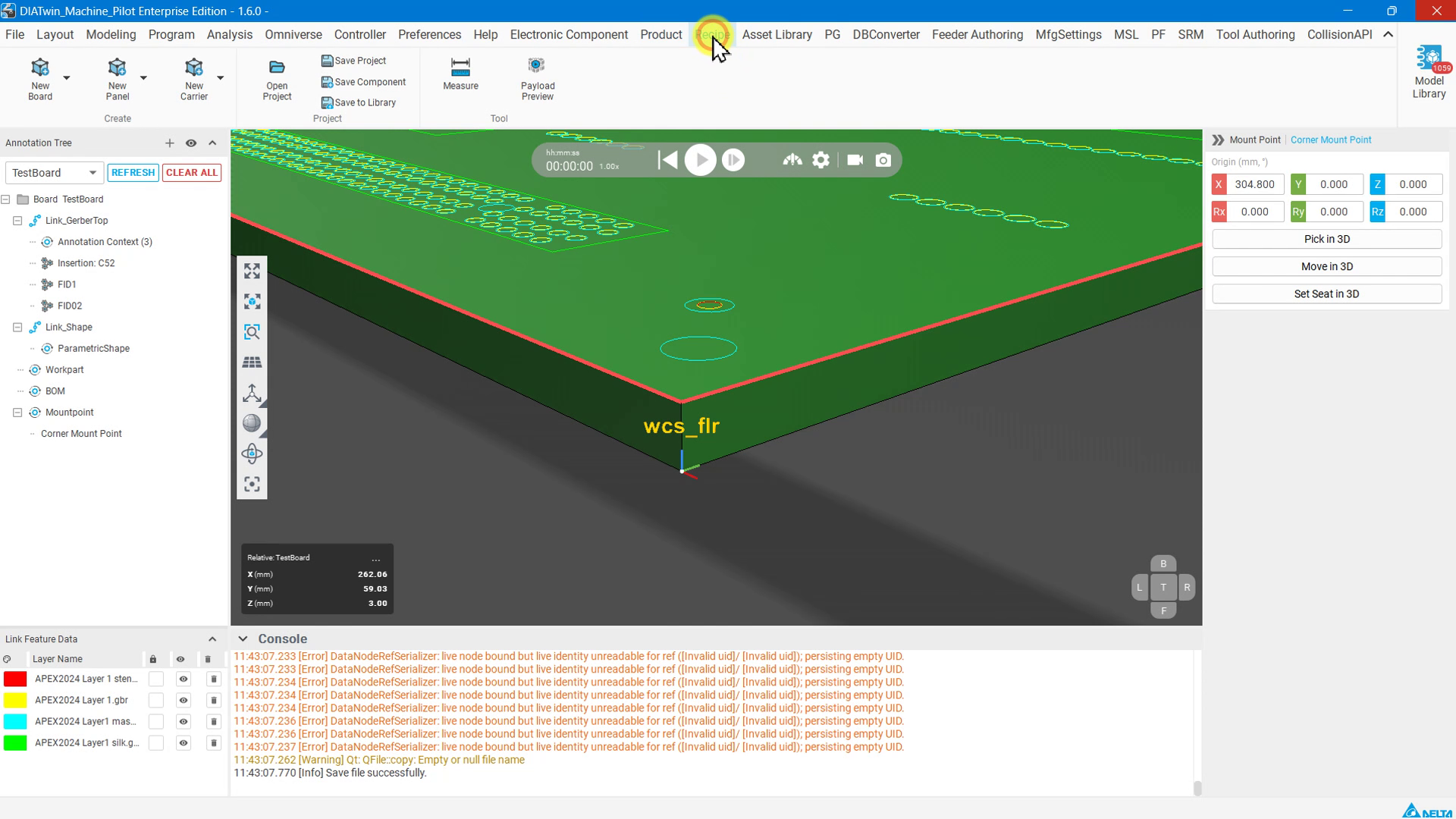Image resolution: width=1456 pixels, height=819 pixels.
Task: Open the Feeder Authoring menu
Action: point(977,35)
